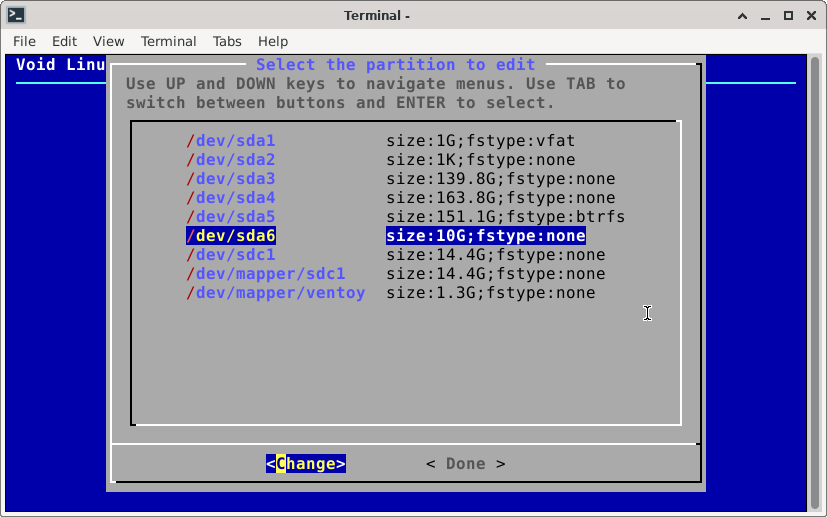Open the Edit menu
The height and width of the screenshot is (517, 827).
point(64,41)
